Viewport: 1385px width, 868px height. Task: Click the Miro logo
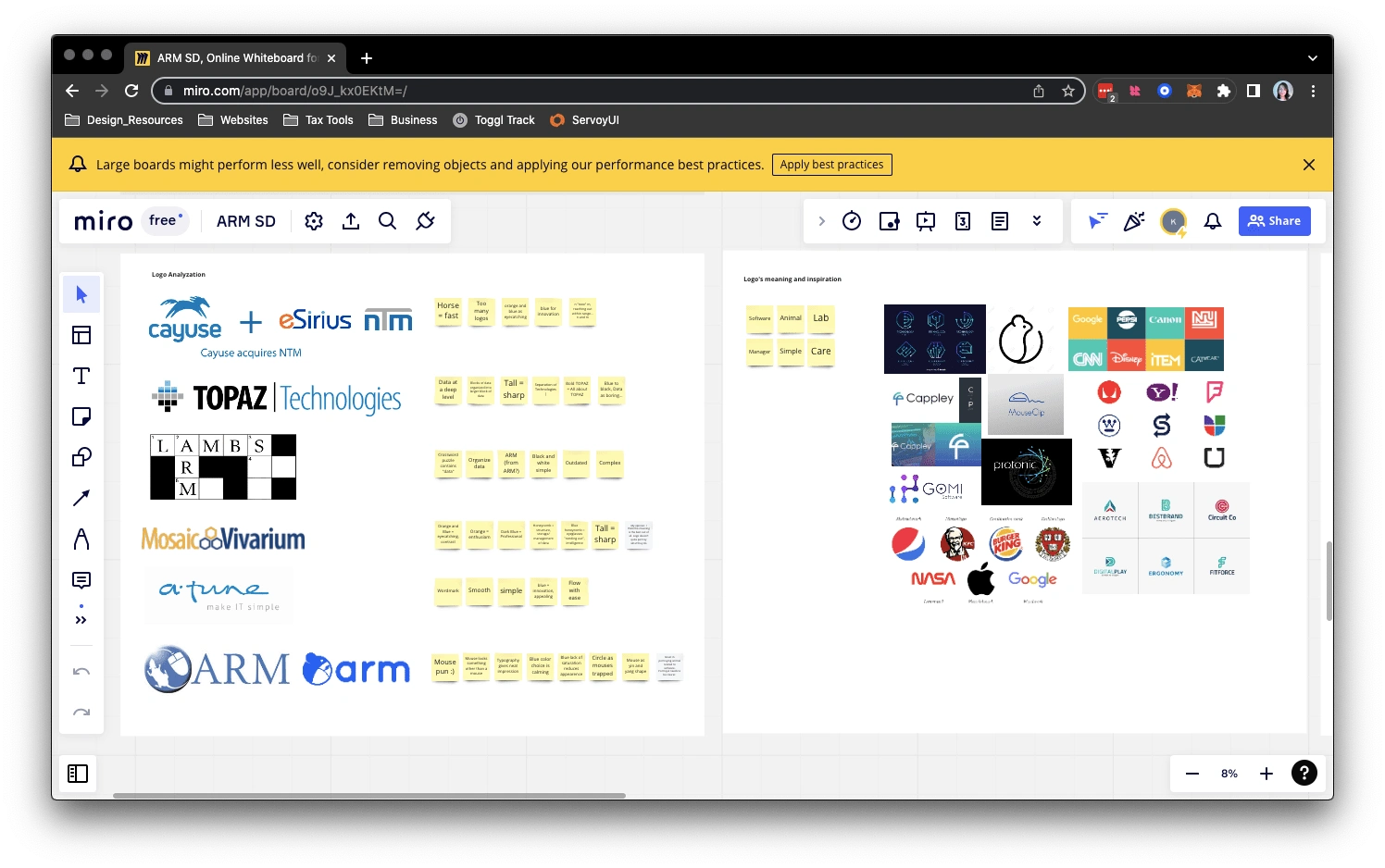coord(104,221)
